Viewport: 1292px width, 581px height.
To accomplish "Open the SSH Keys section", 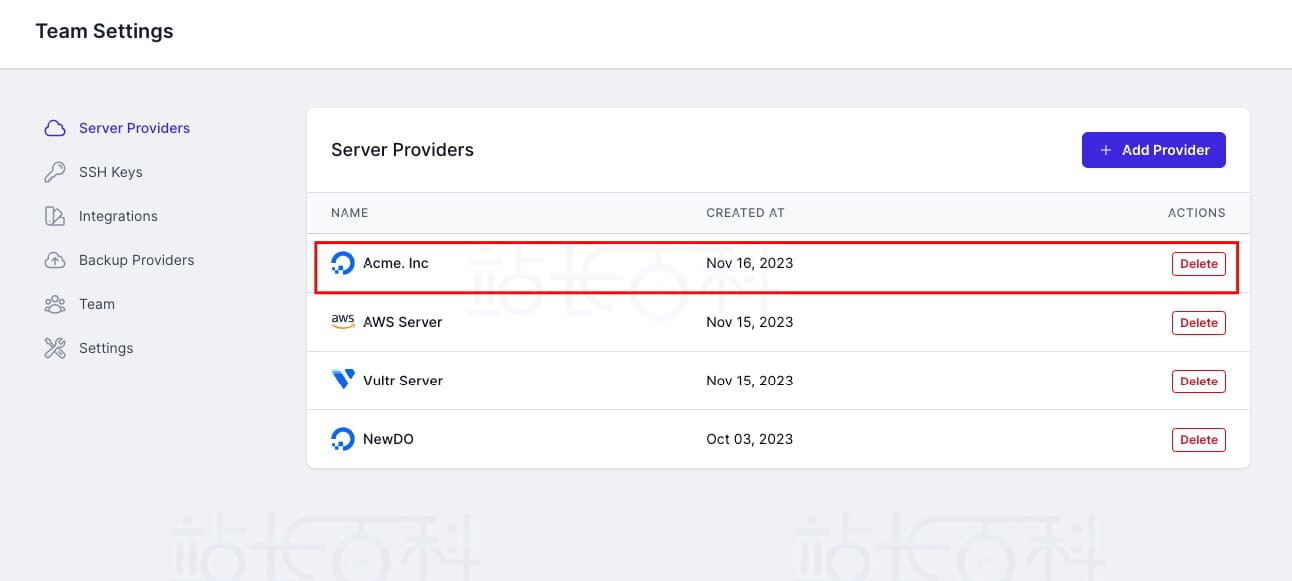I will tap(110, 172).
